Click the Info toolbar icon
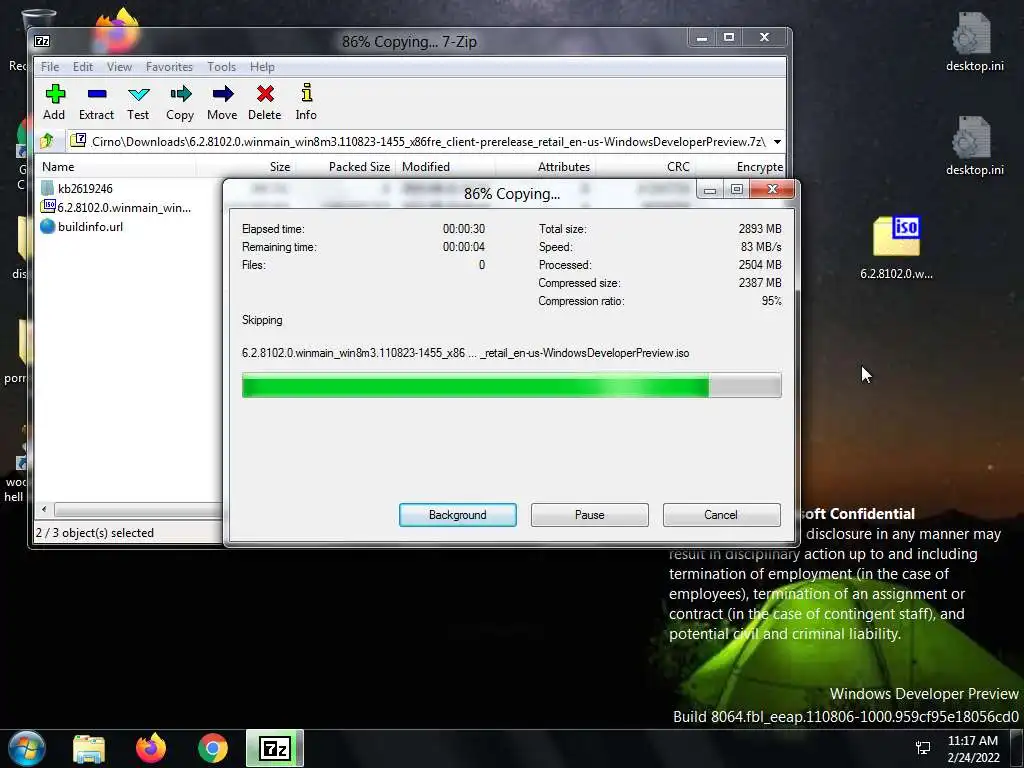Screen dimensions: 1024x768 (x=306, y=102)
